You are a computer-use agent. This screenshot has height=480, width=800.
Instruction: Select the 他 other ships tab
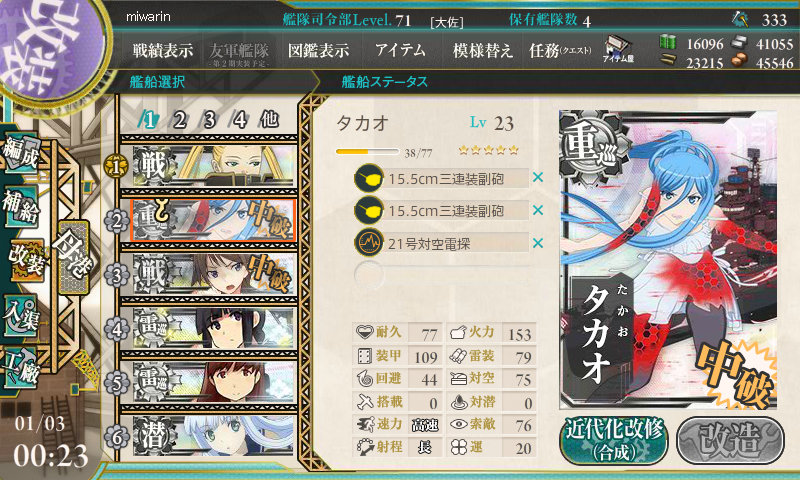pyautogui.click(x=269, y=119)
